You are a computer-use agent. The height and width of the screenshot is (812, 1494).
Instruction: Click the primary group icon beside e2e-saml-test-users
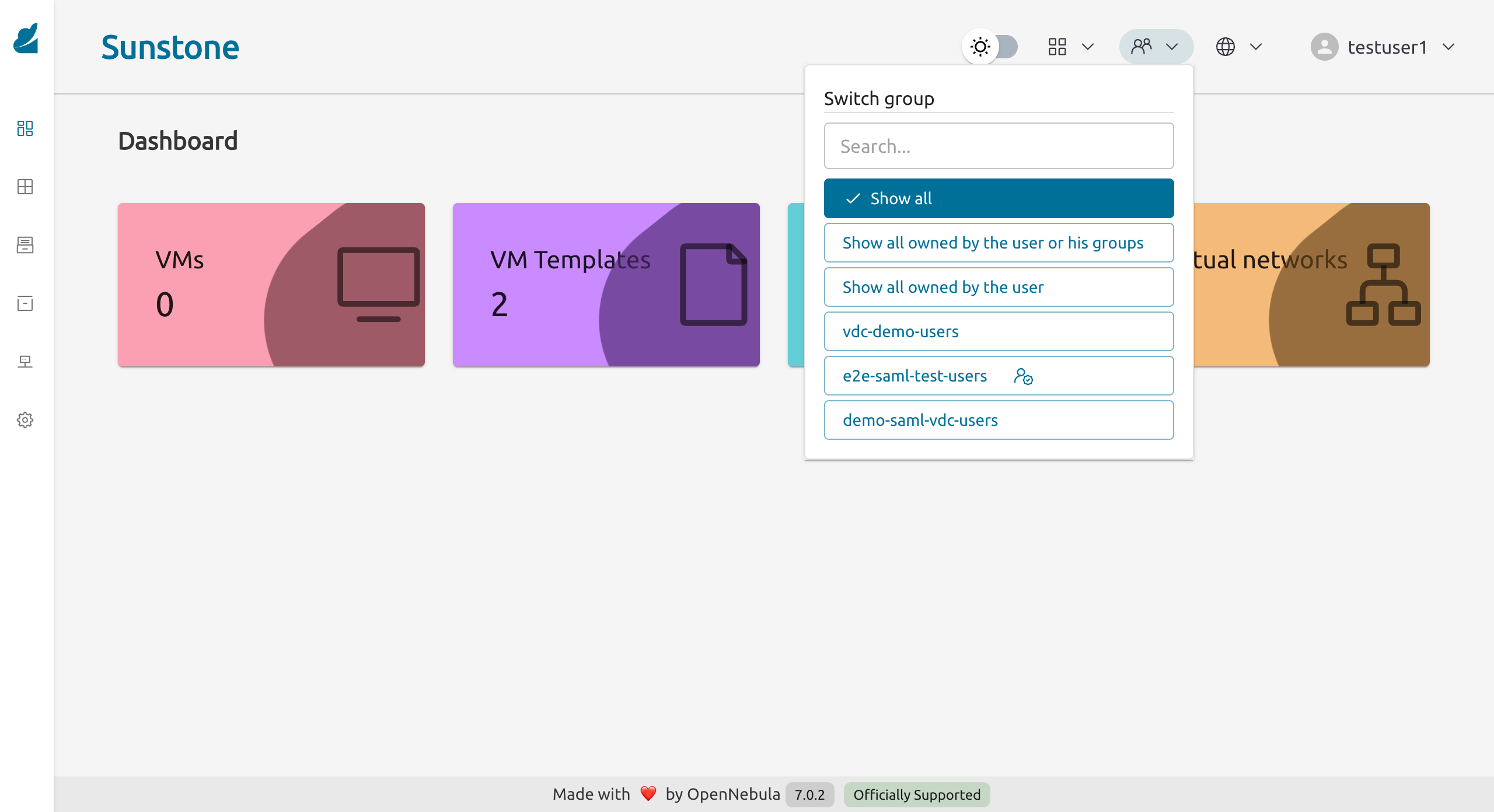point(1023,376)
